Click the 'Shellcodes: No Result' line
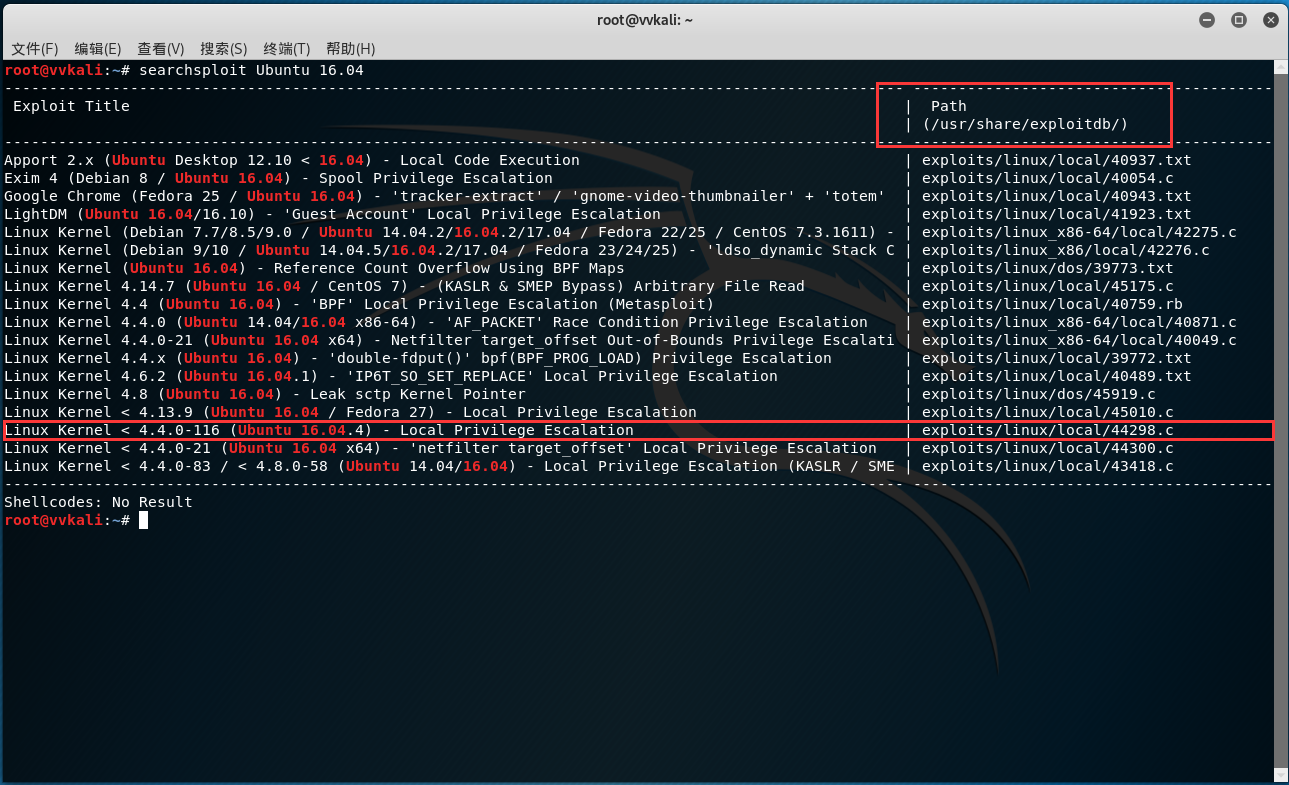Viewport: 1289px width, 785px height. tap(98, 502)
